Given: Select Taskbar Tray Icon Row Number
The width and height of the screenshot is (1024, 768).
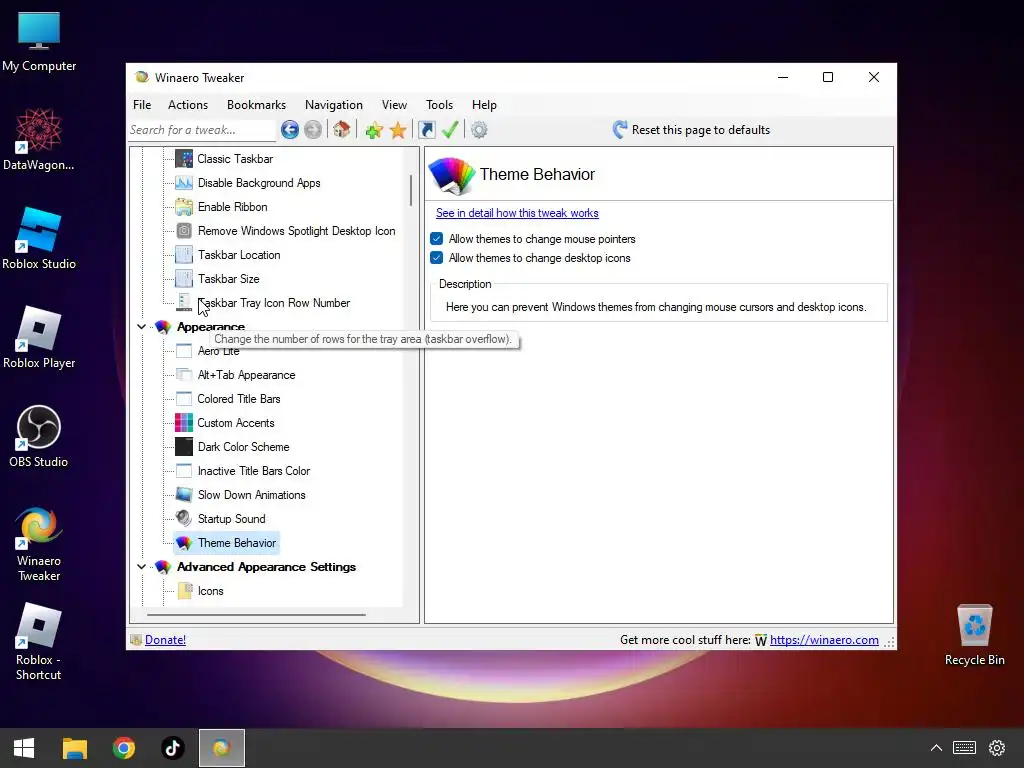Looking at the screenshot, I should point(274,303).
